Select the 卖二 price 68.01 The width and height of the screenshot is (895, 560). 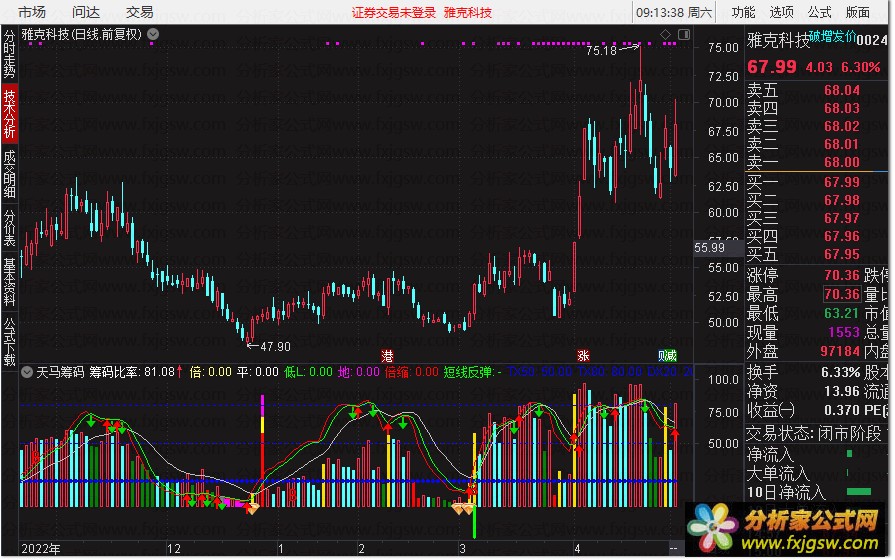(x=841, y=144)
